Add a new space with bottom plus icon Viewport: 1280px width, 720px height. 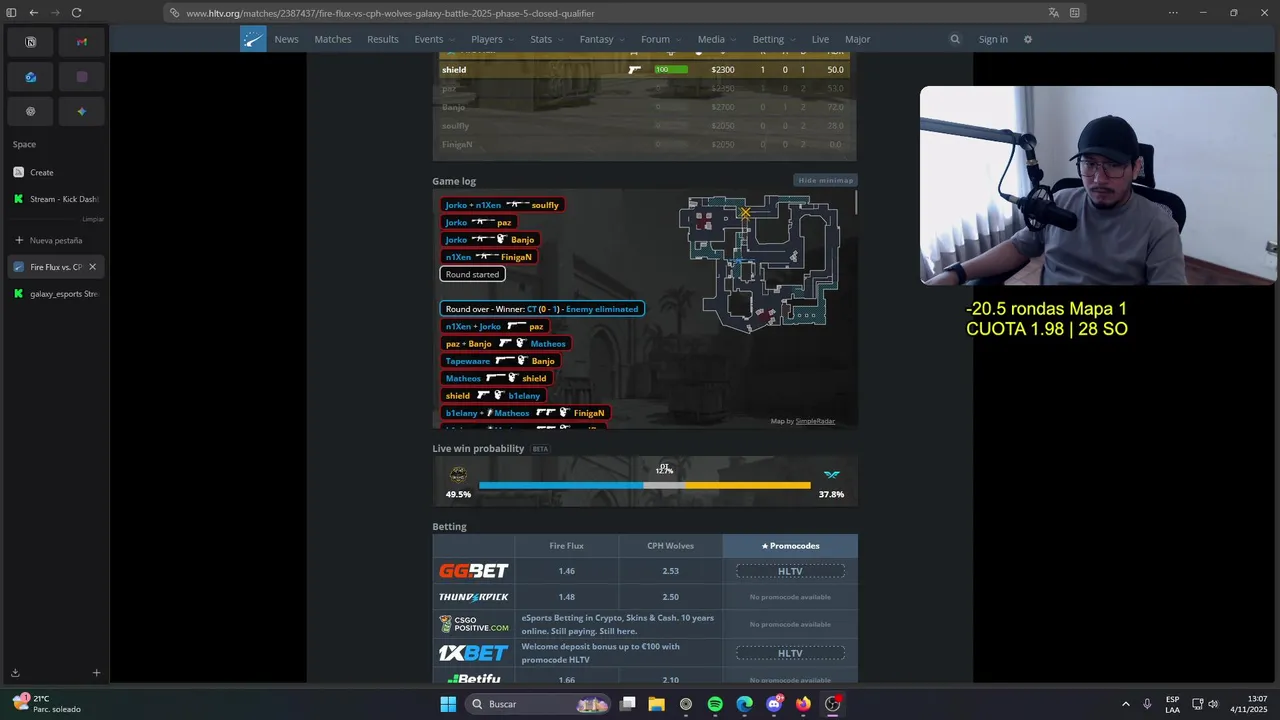[x=96, y=673]
